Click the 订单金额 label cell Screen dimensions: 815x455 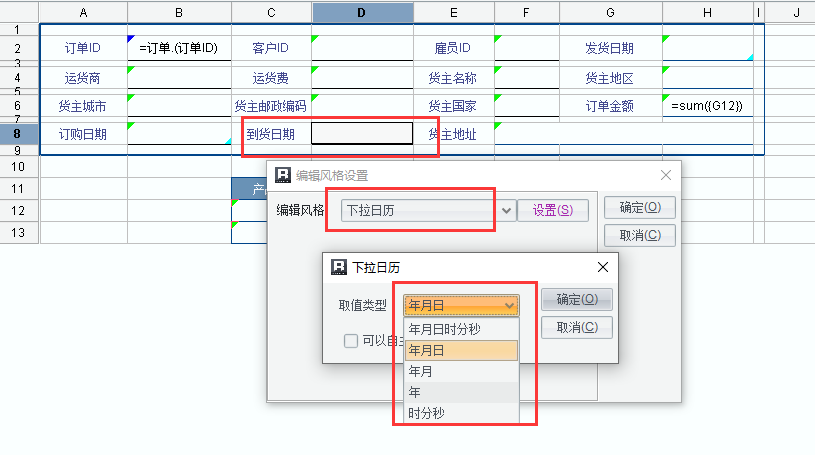click(611, 106)
